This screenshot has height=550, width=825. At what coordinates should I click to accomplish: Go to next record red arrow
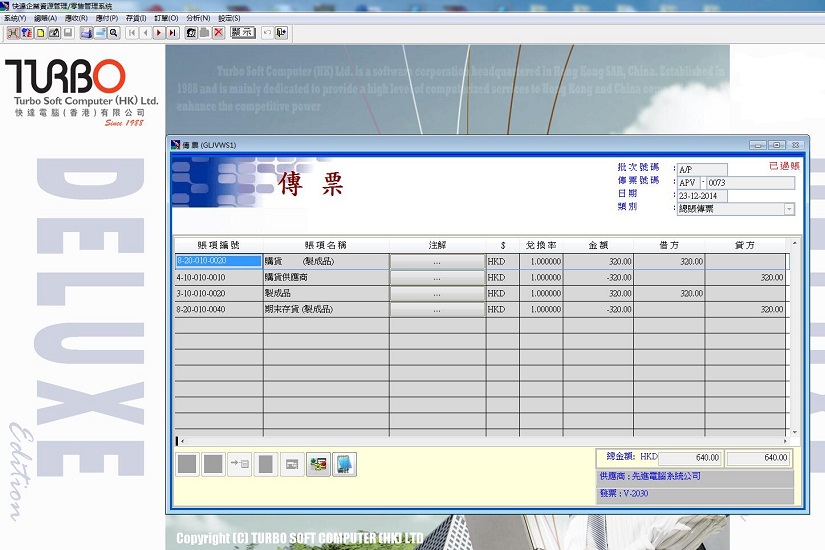[x=159, y=33]
